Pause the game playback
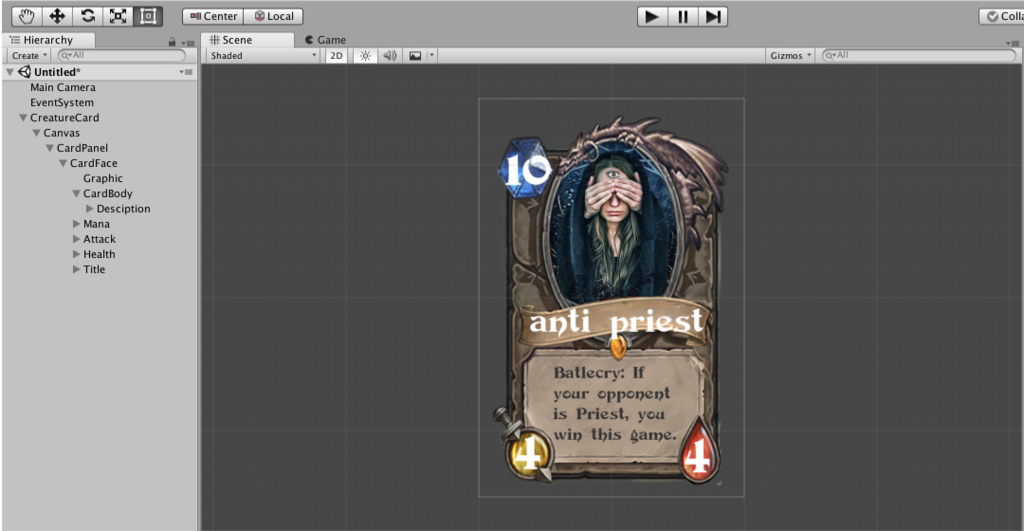The height and width of the screenshot is (531, 1024). [x=682, y=16]
